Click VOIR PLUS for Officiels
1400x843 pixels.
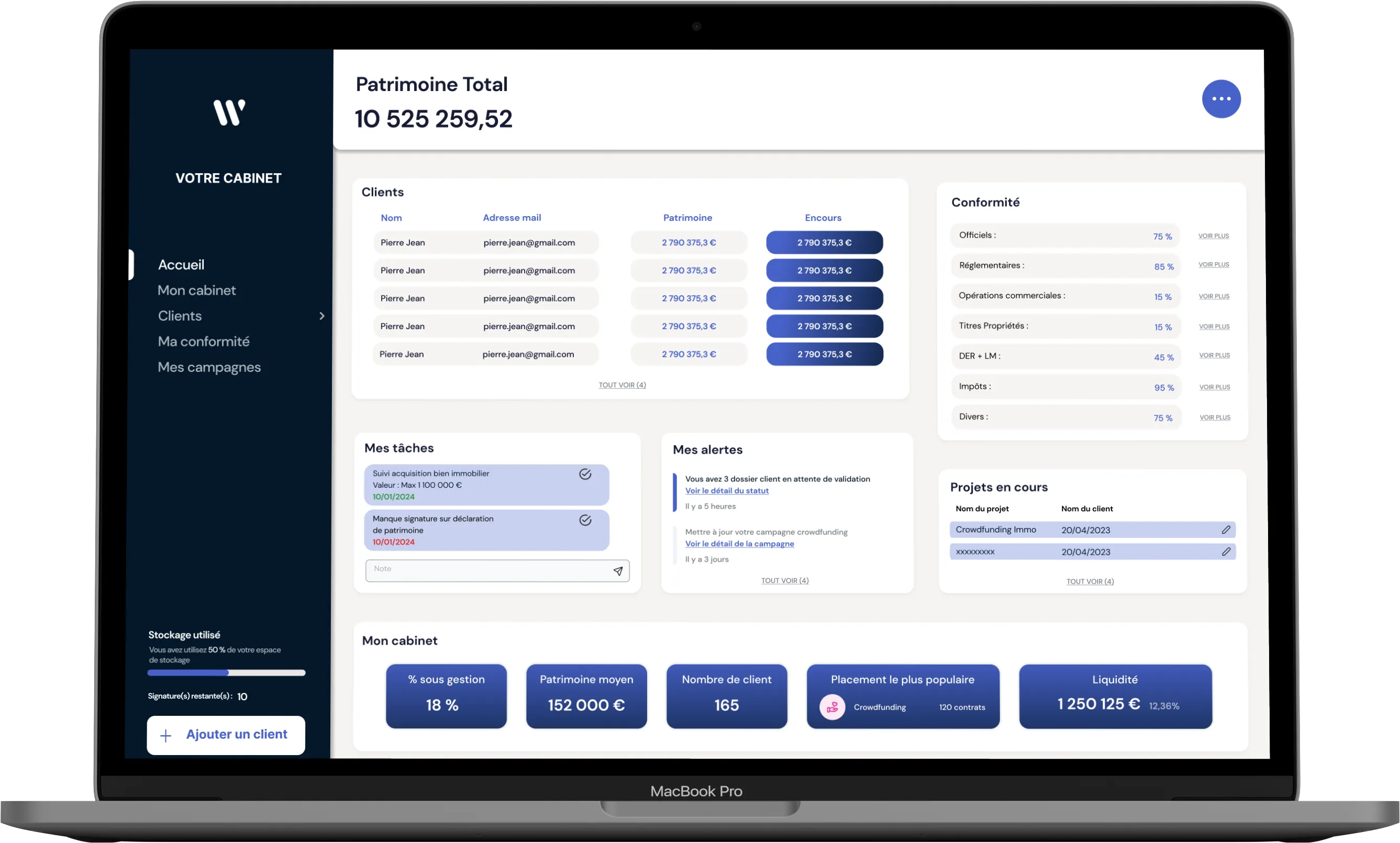point(1214,236)
